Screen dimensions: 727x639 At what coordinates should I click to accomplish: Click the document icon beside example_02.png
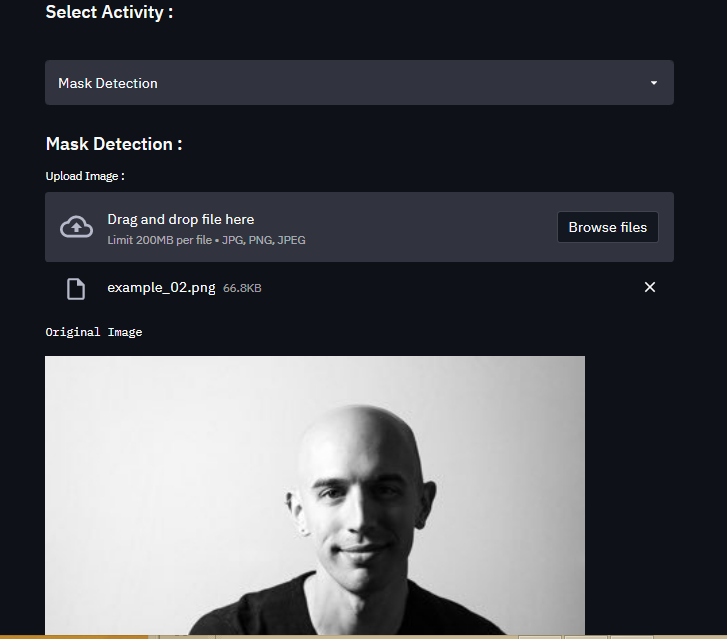[x=76, y=288]
